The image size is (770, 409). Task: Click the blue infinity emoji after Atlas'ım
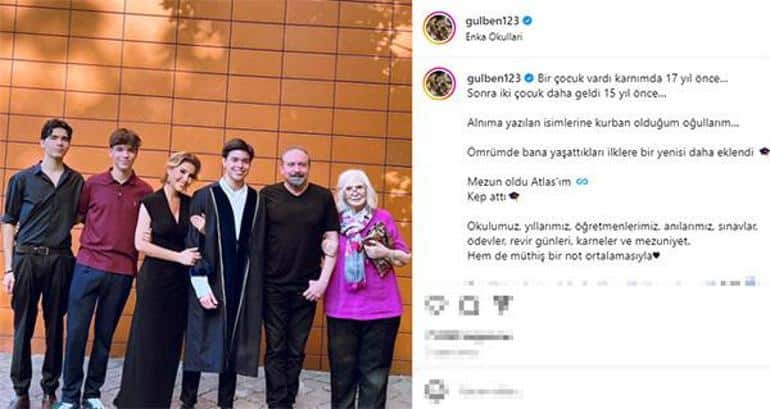coord(582,182)
